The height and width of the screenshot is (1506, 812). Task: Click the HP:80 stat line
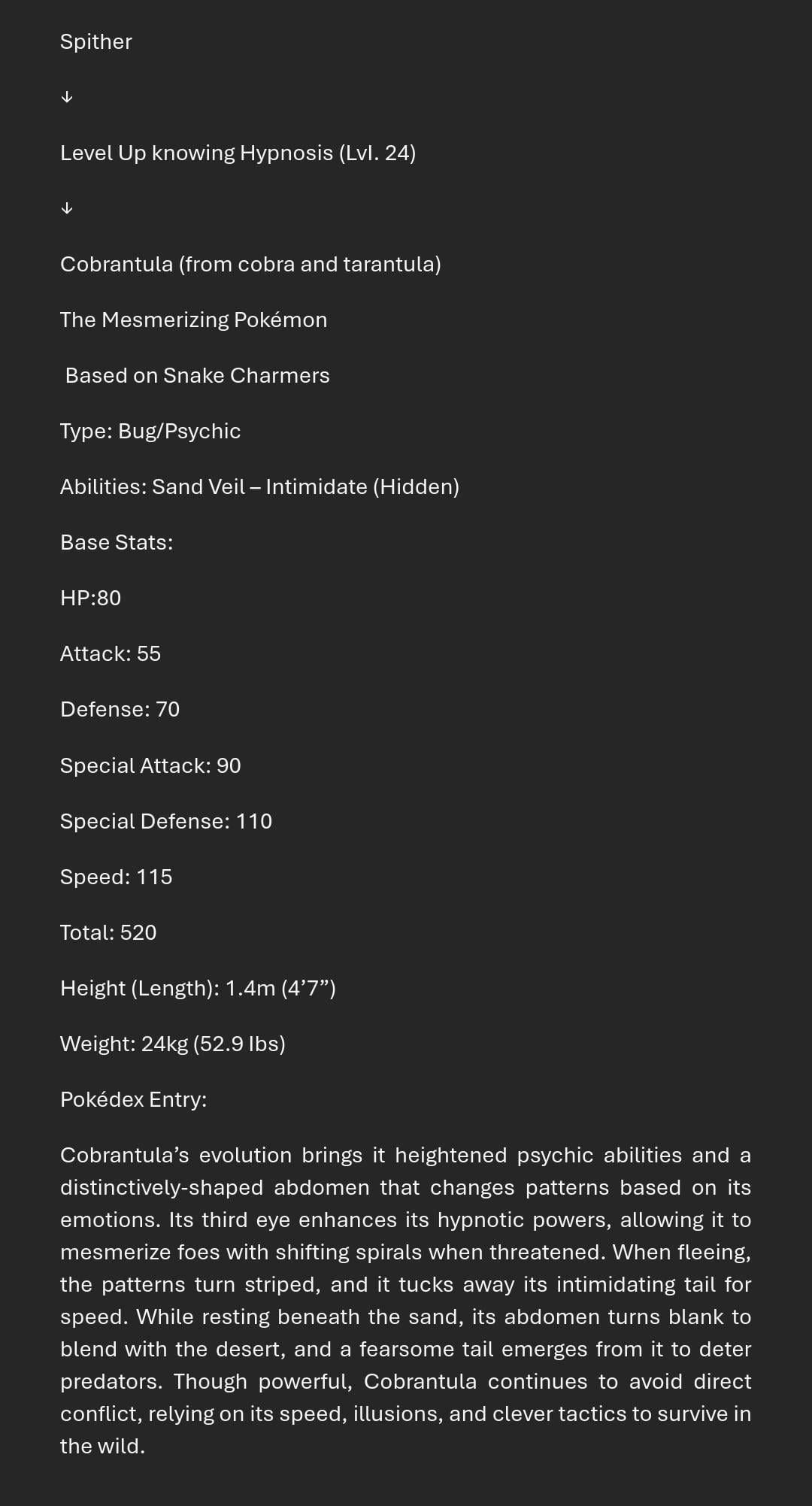click(90, 598)
